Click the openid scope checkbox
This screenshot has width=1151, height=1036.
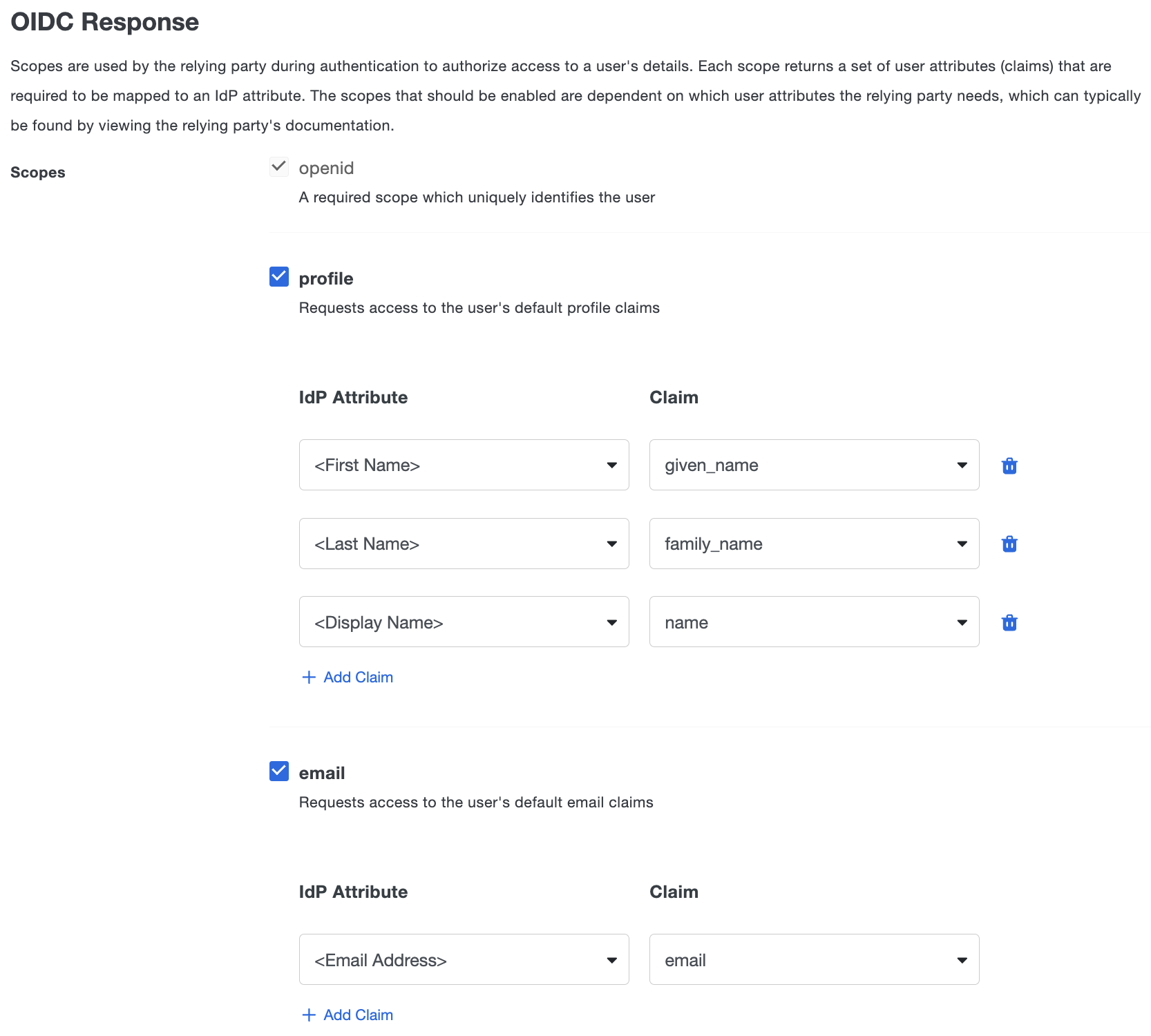[278, 166]
